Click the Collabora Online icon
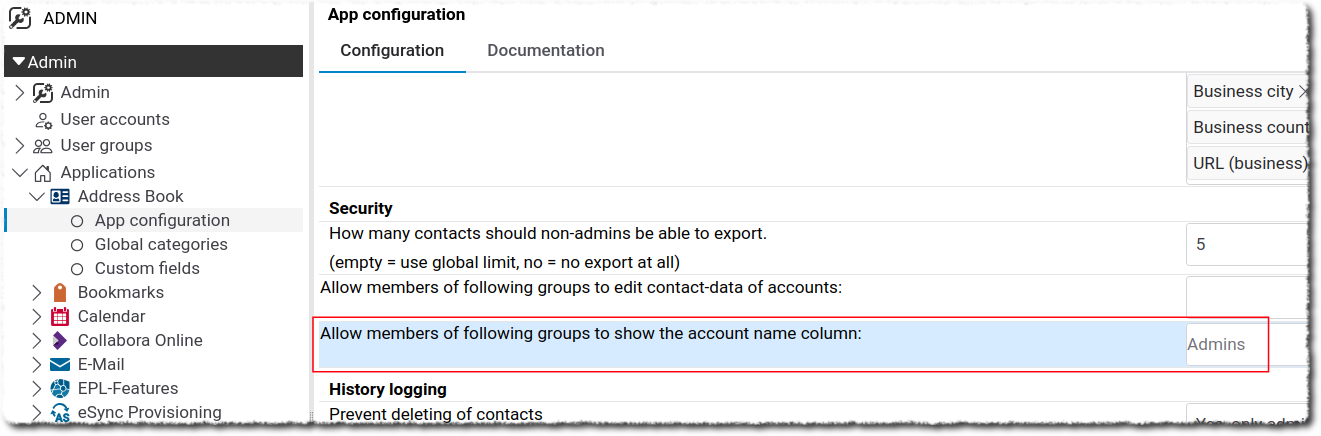 [60, 341]
